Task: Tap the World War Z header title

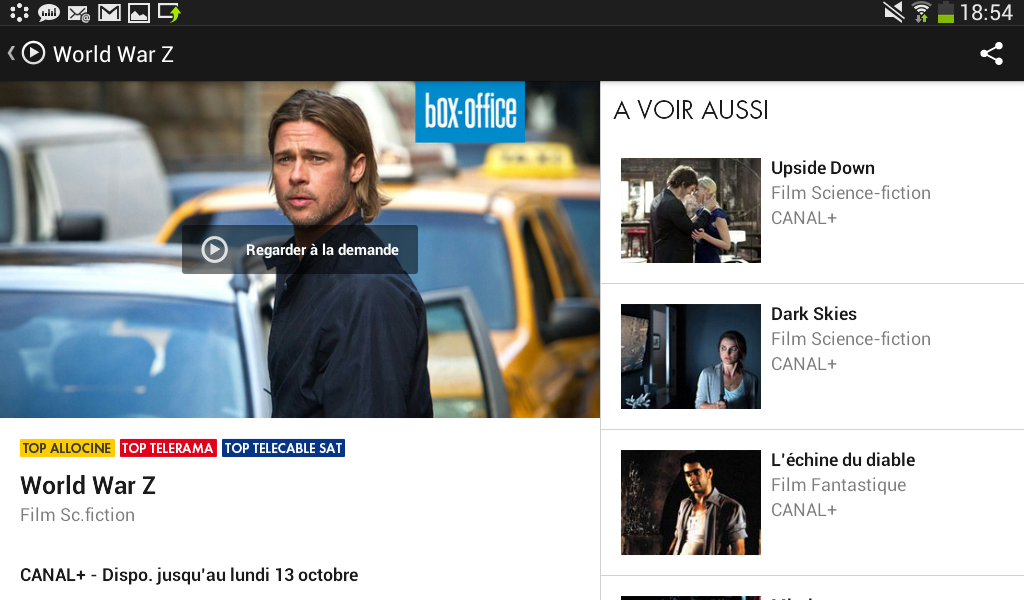Action: tap(113, 54)
